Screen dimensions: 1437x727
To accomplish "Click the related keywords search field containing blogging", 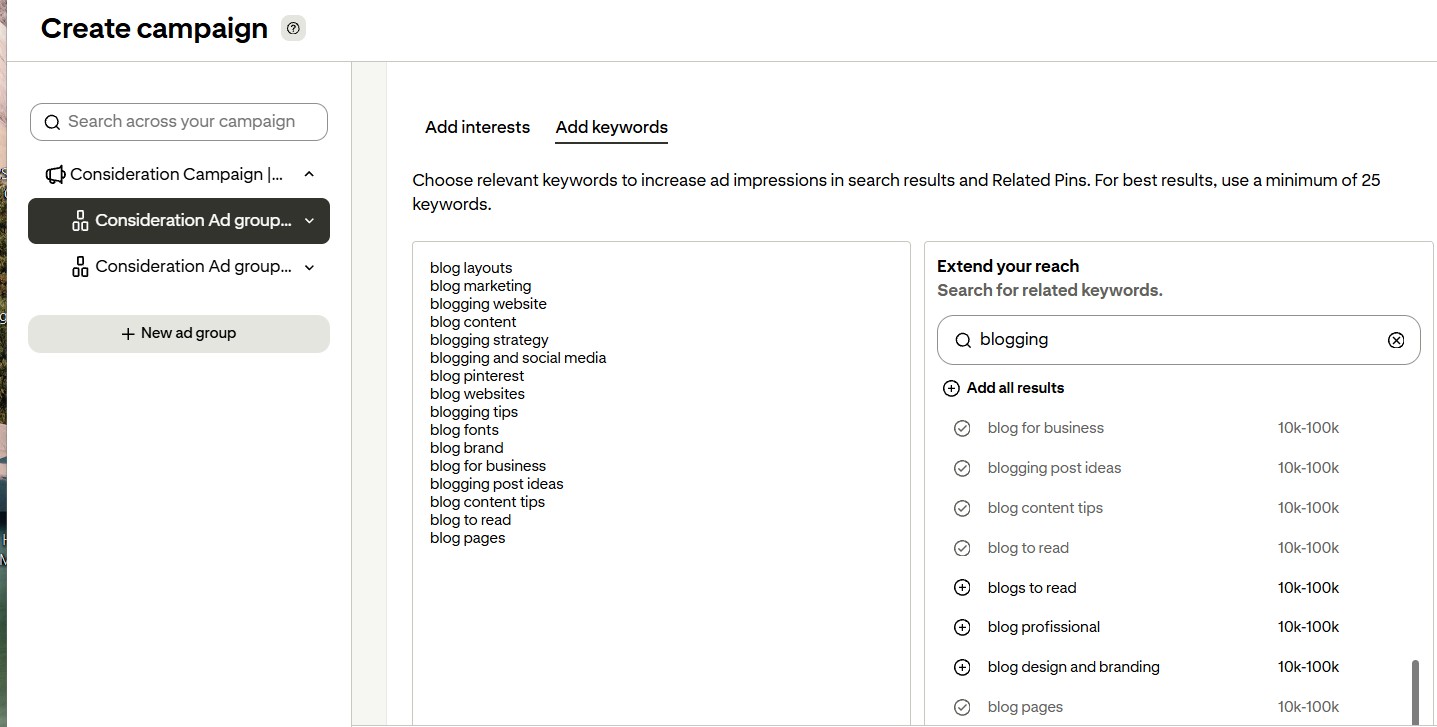I will pos(1178,340).
